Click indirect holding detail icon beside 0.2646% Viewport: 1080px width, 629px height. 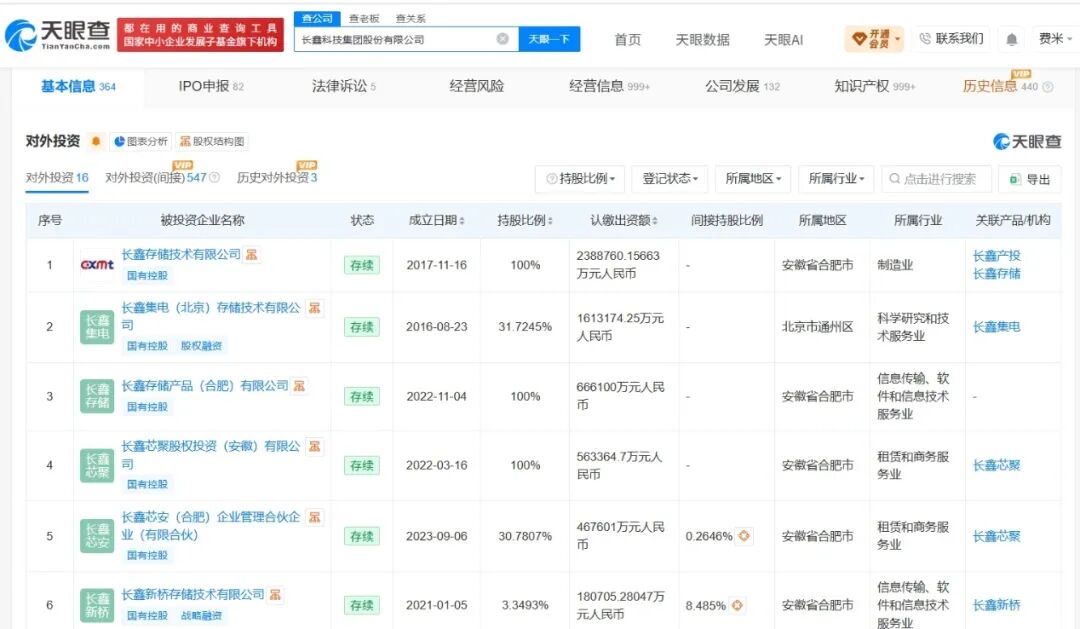click(744, 535)
